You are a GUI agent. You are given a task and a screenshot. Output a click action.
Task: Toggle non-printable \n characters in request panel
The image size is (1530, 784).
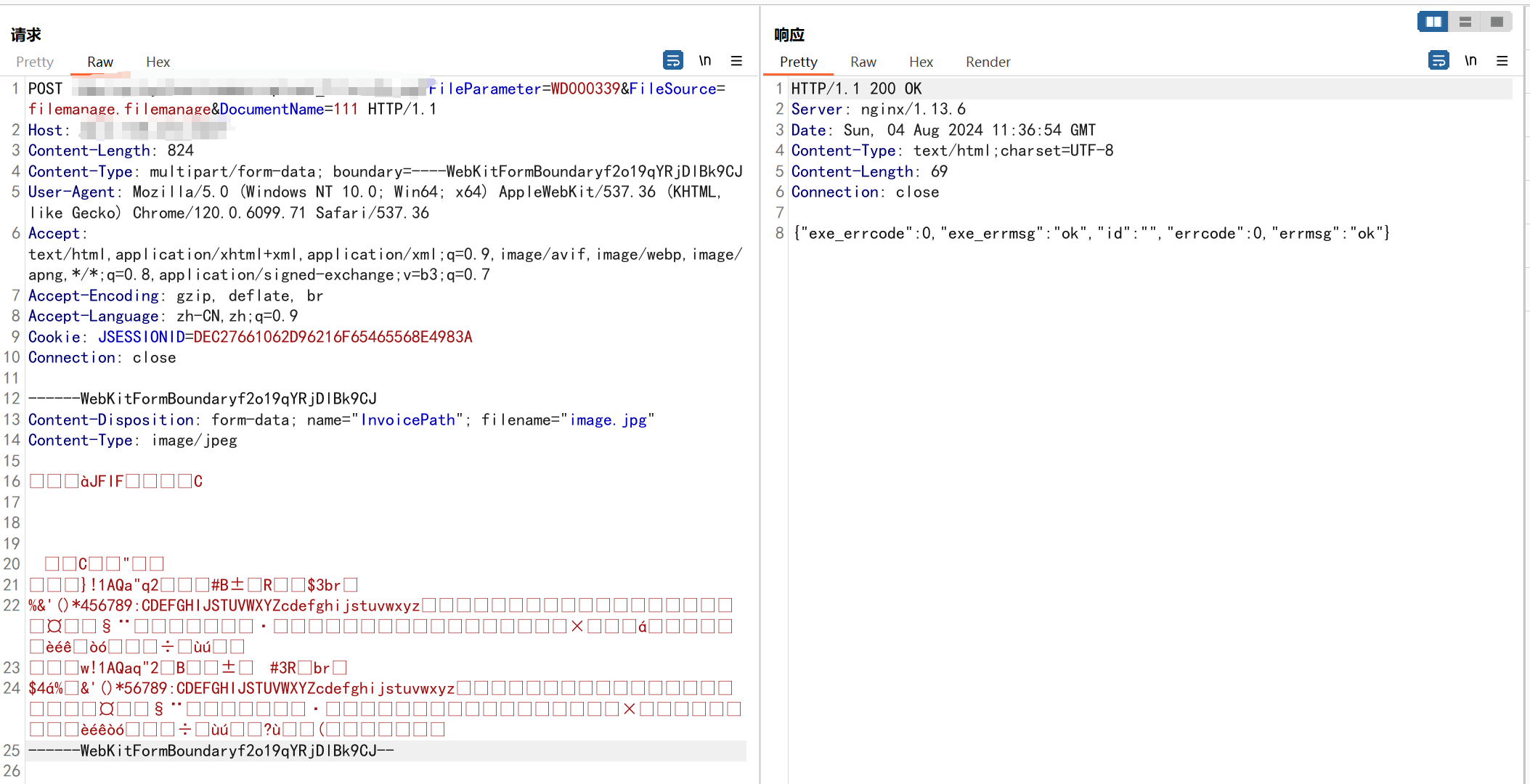click(704, 60)
